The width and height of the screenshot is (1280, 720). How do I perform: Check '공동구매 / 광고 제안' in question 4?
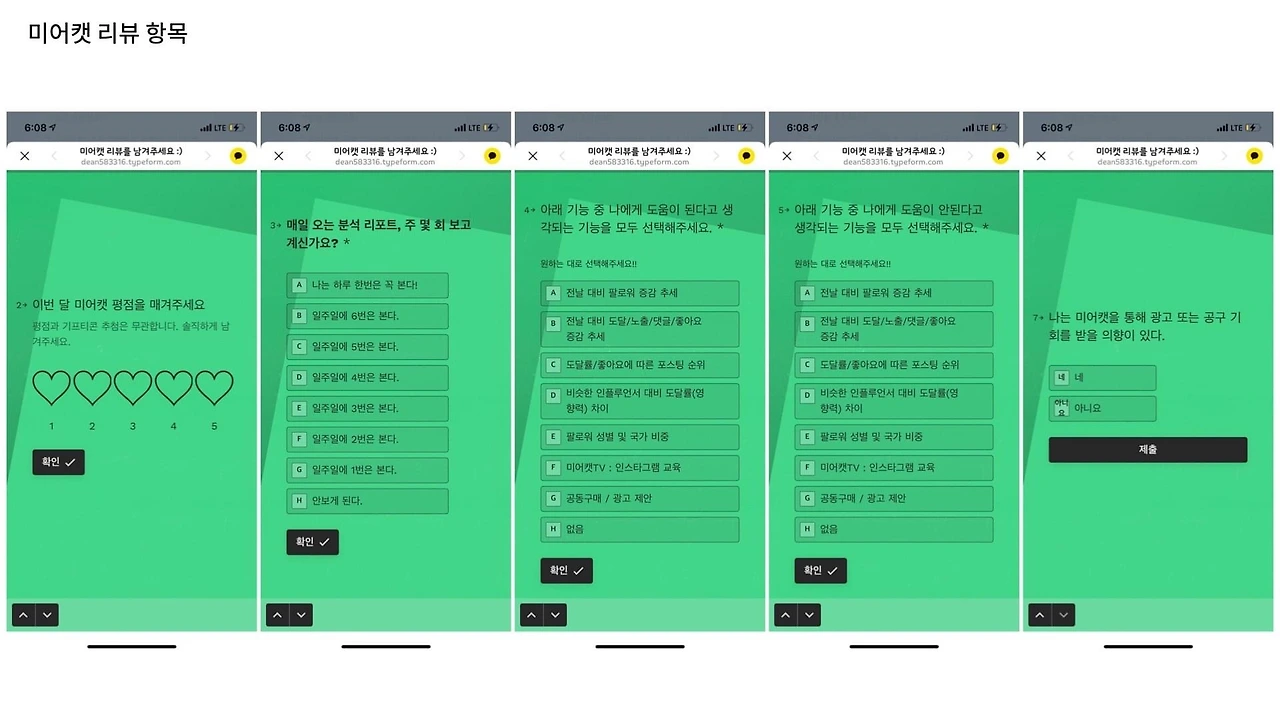point(640,498)
